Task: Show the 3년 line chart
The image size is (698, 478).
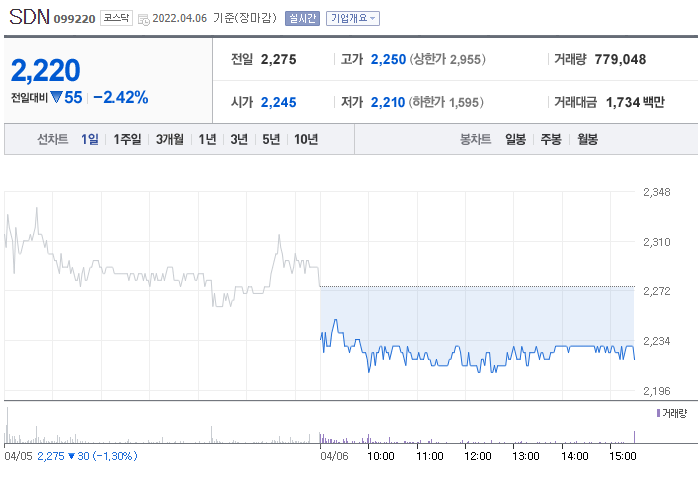Action: tap(239, 139)
